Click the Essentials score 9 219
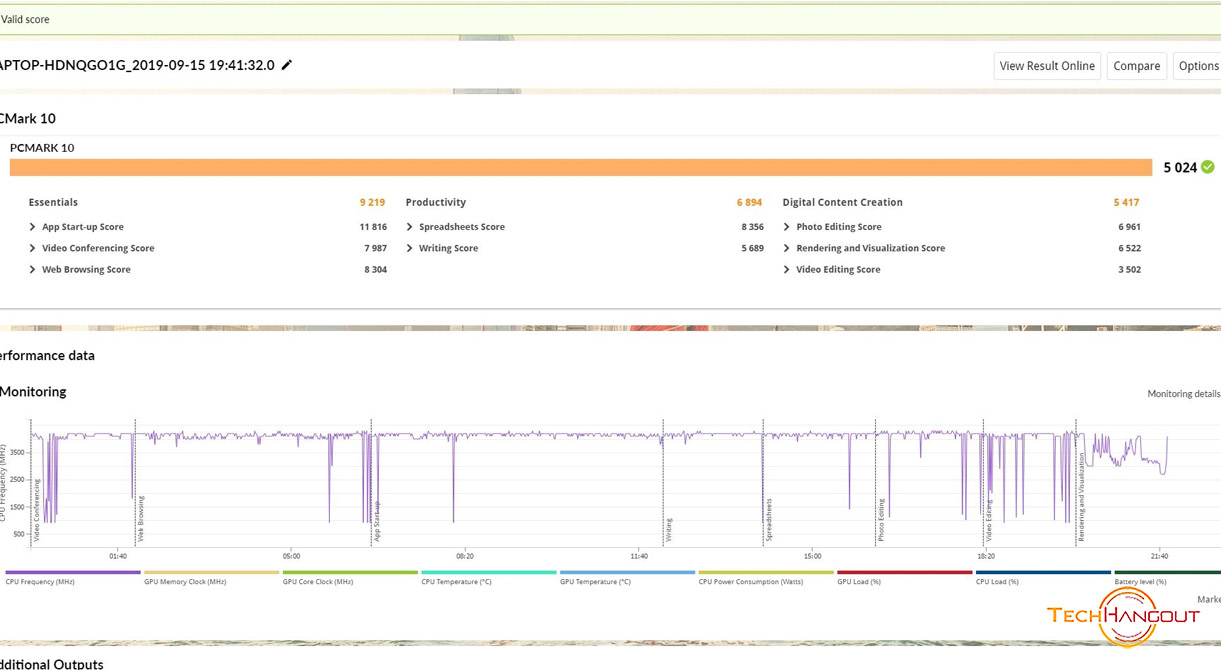The image size is (1221, 670). (372, 202)
